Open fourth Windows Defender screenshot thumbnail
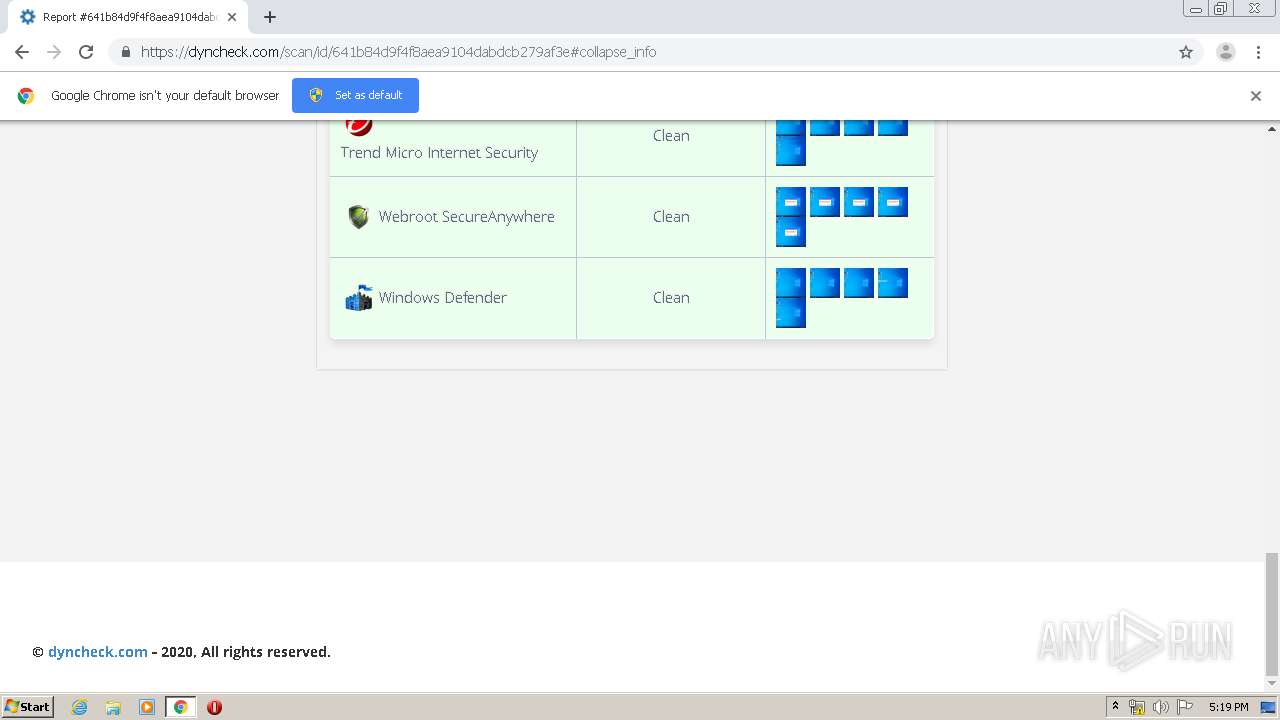Screen dimensions: 1280x720 tap(893, 283)
